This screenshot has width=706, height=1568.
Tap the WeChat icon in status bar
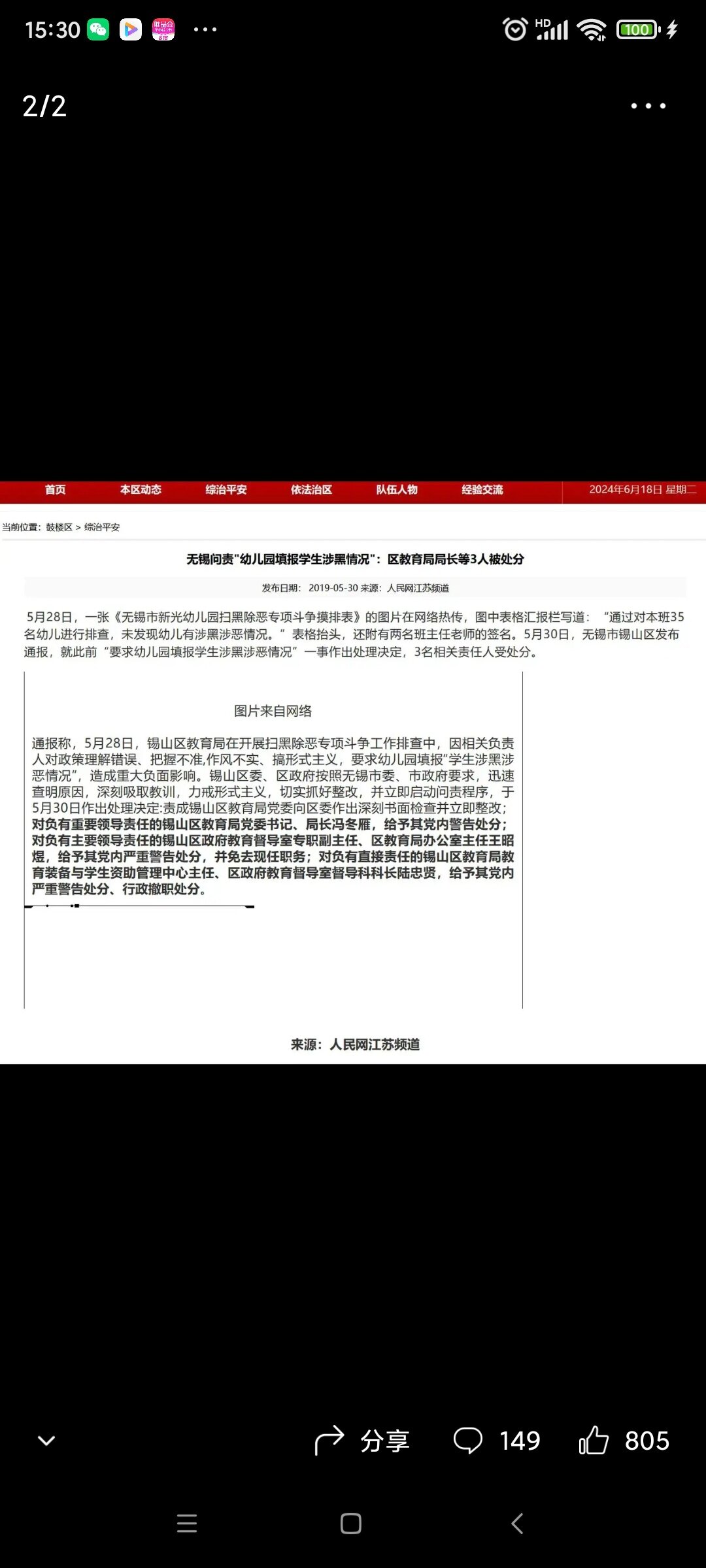[99, 29]
